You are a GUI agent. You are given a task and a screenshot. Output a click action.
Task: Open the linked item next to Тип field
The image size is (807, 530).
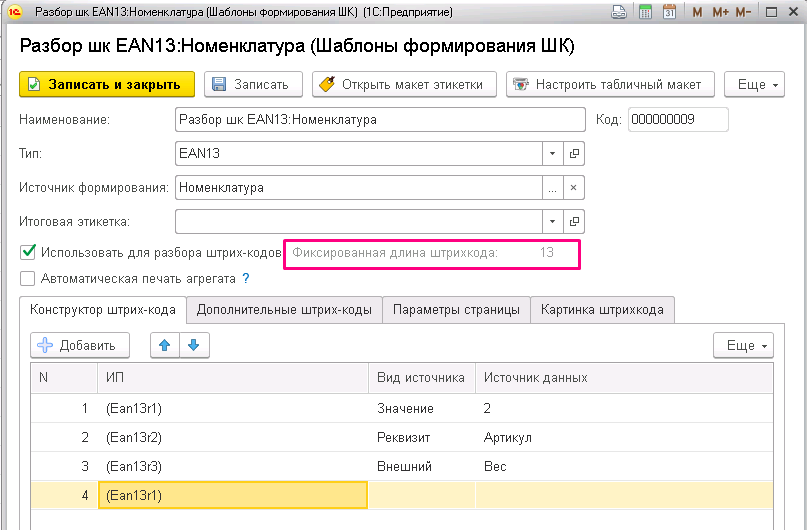coord(574,154)
